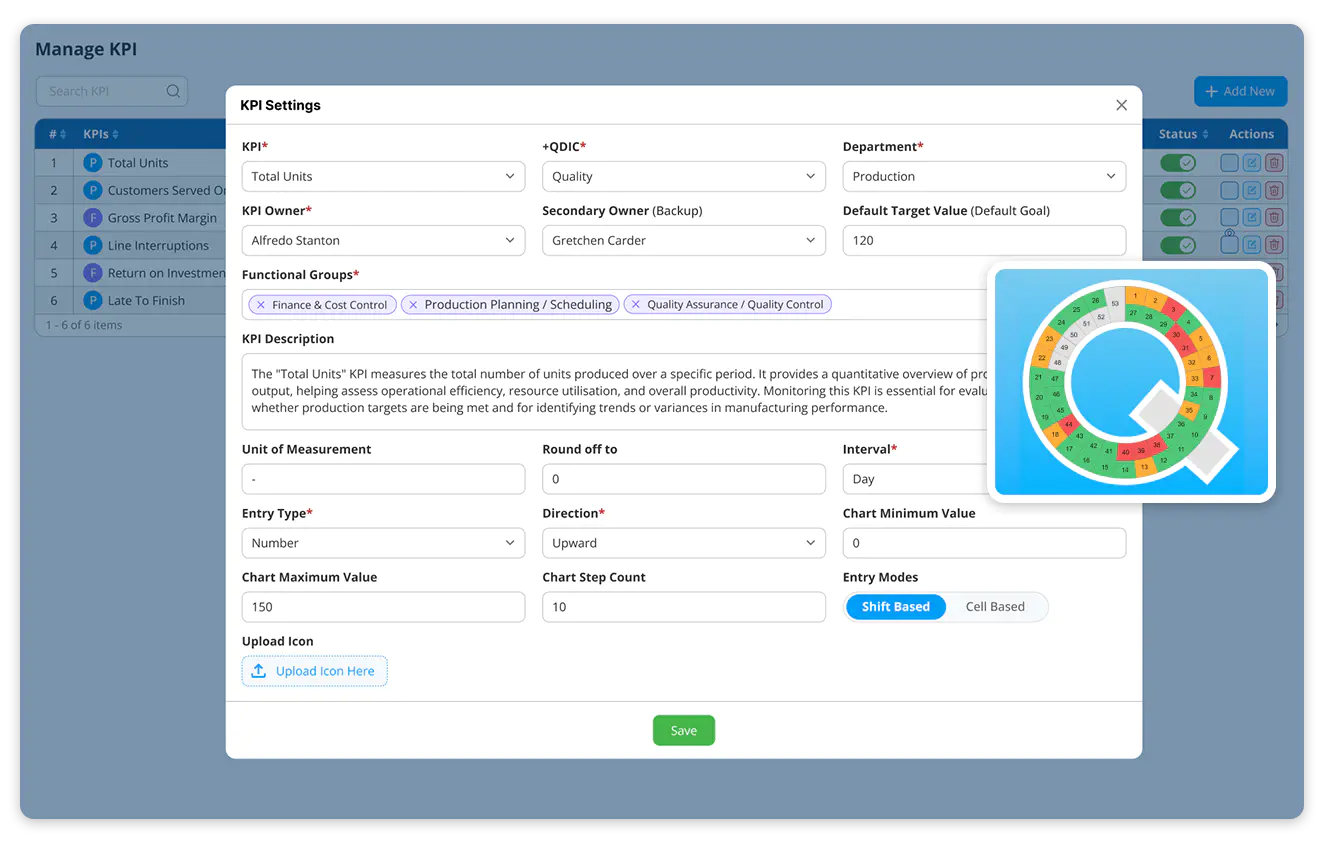Screen dimensions: 1324x850
Task: Click the edit icon for row 1
Action: click(x=1252, y=163)
